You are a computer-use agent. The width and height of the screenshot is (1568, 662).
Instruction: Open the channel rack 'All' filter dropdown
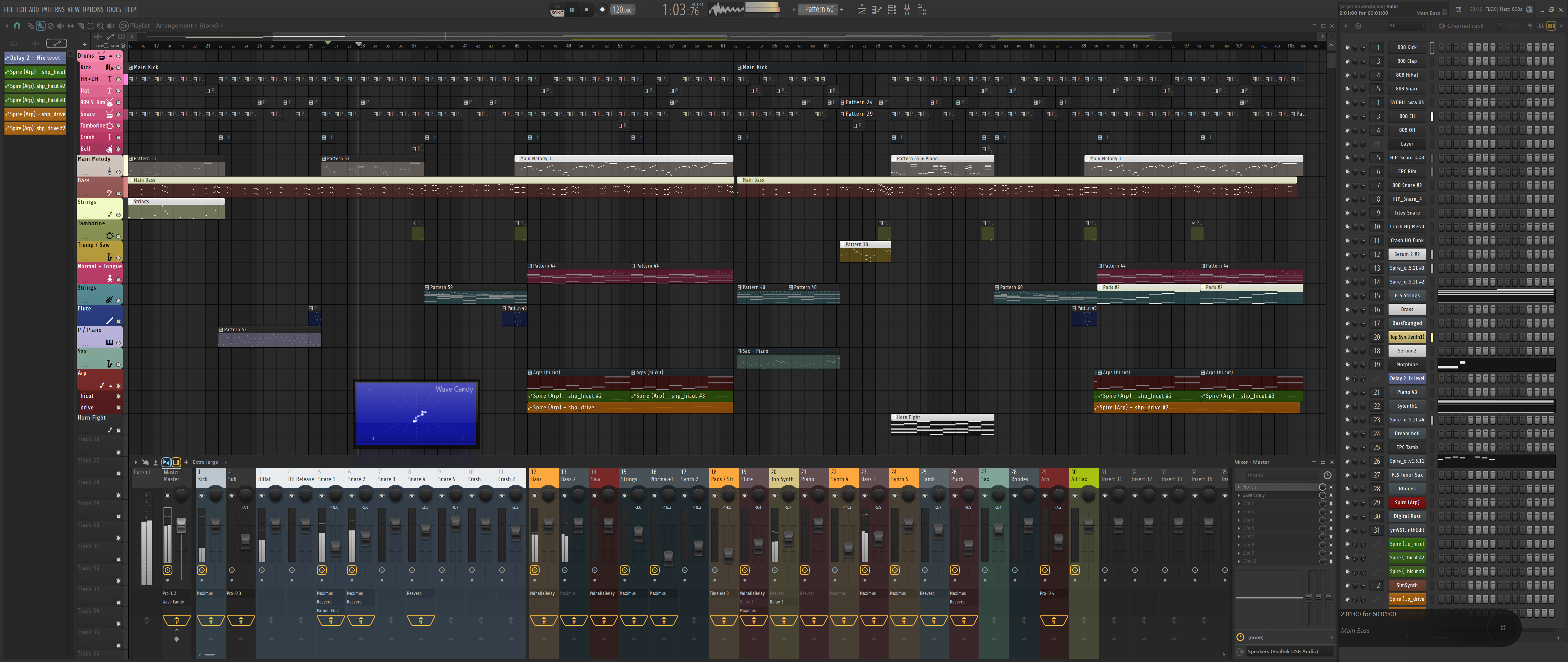pos(1406,26)
